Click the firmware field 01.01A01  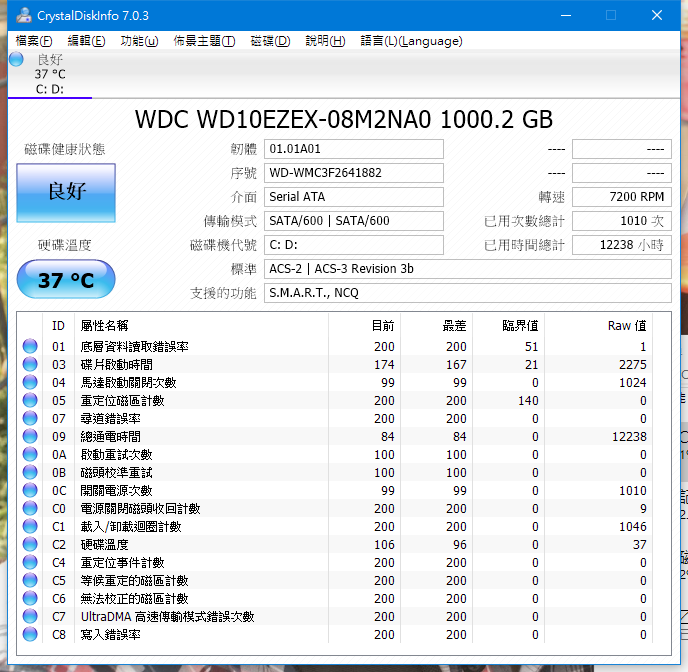point(353,149)
